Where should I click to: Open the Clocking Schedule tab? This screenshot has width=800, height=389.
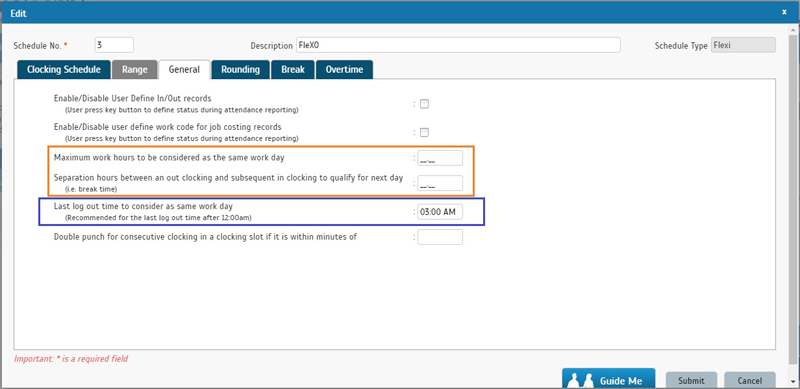pos(64,70)
